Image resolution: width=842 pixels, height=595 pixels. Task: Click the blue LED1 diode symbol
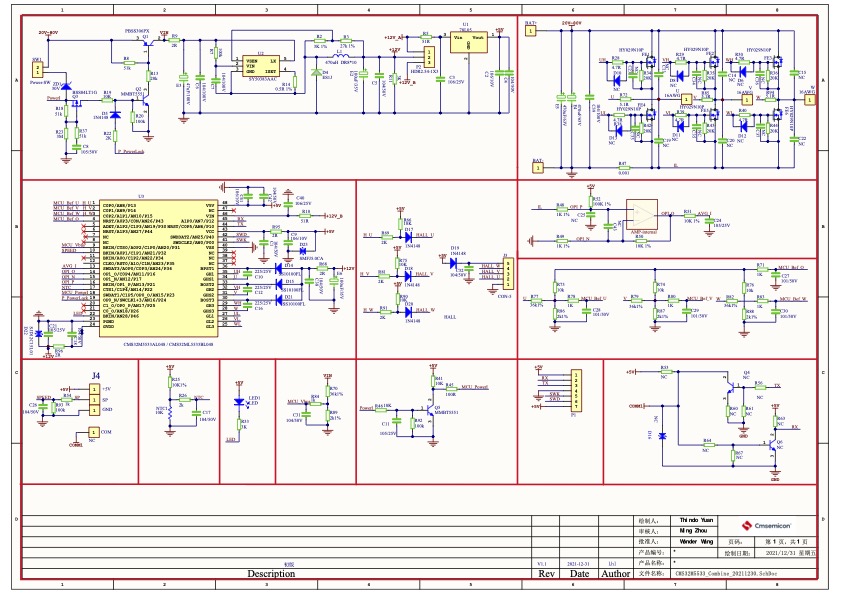[x=238, y=402]
